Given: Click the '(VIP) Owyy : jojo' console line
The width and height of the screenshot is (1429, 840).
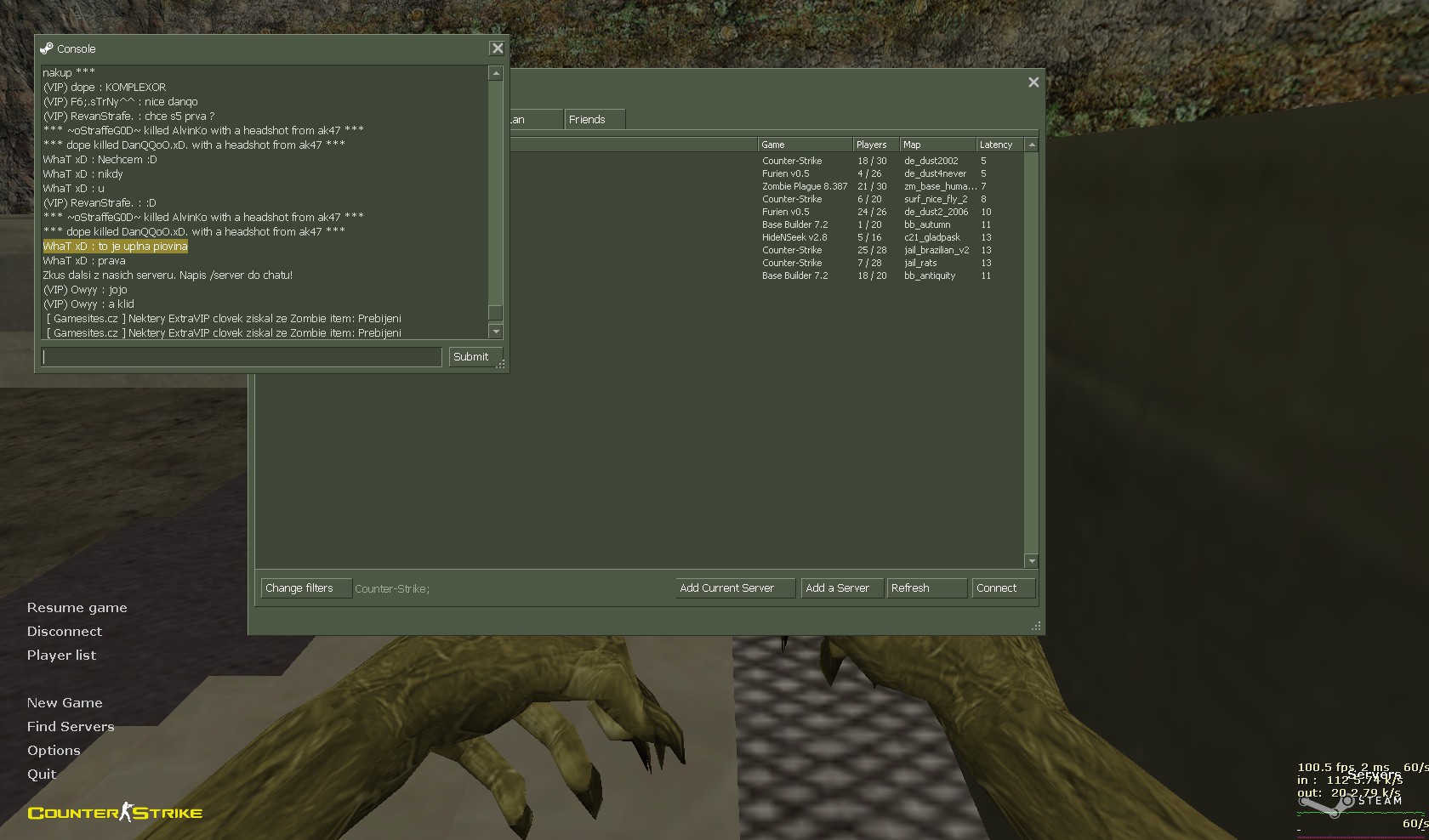Looking at the screenshot, I should click(x=85, y=290).
